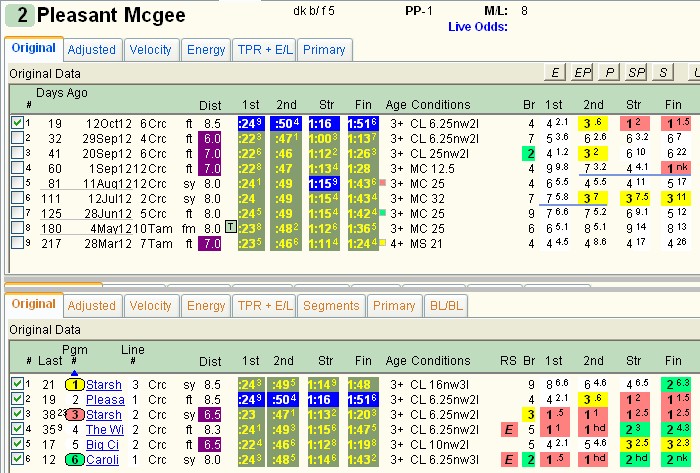Open the lower Segments tab
700x473 pixels.
tap(331, 306)
